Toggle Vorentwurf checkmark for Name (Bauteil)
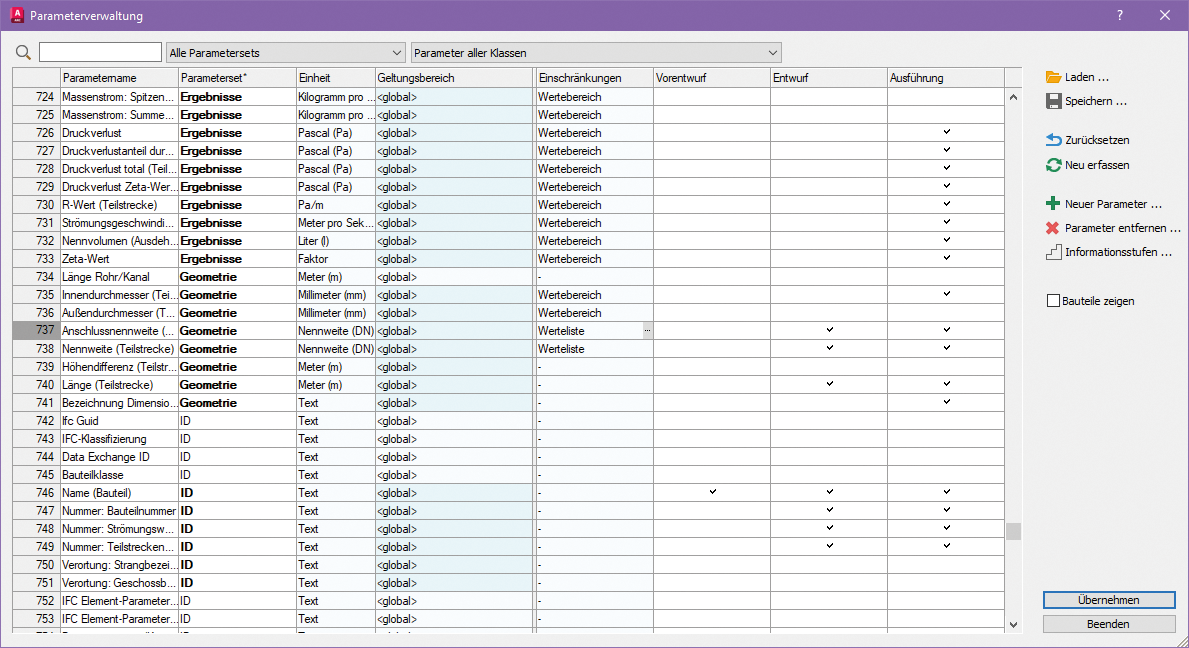Image resolution: width=1189 pixels, height=648 pixels. point(712,492)
